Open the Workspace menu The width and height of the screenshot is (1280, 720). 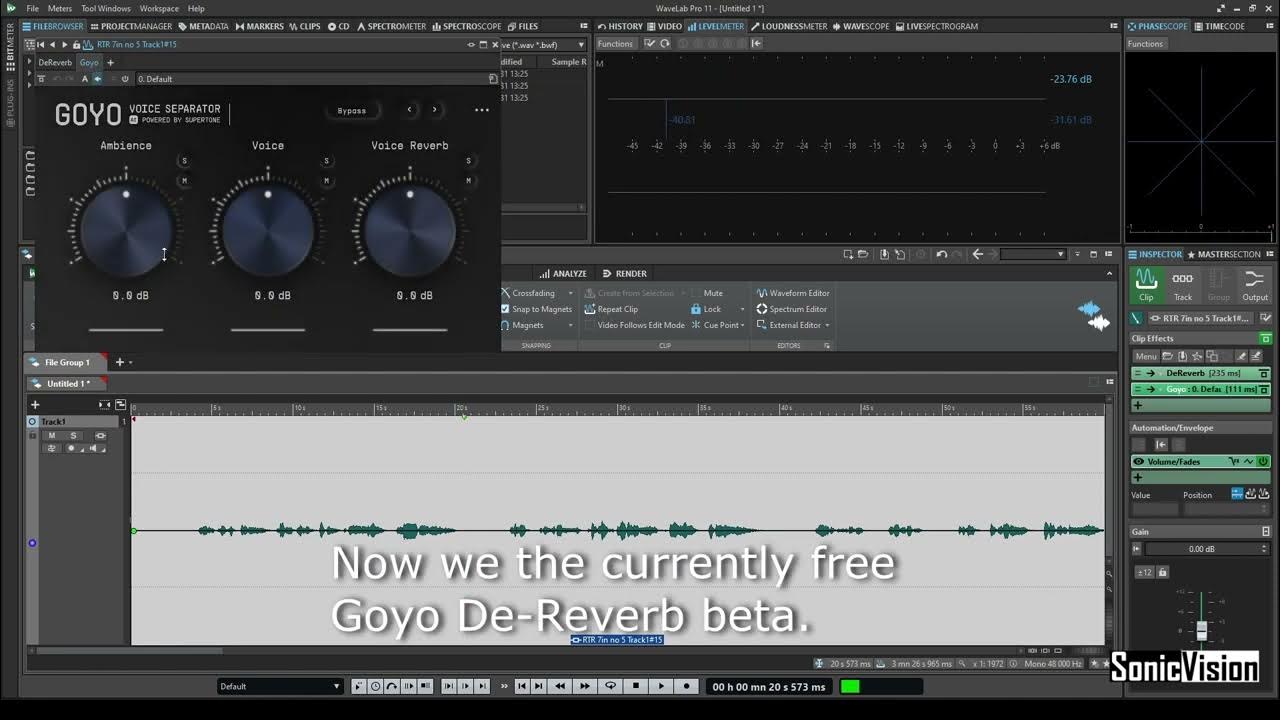pyautogui.click(x=159, y=8)
